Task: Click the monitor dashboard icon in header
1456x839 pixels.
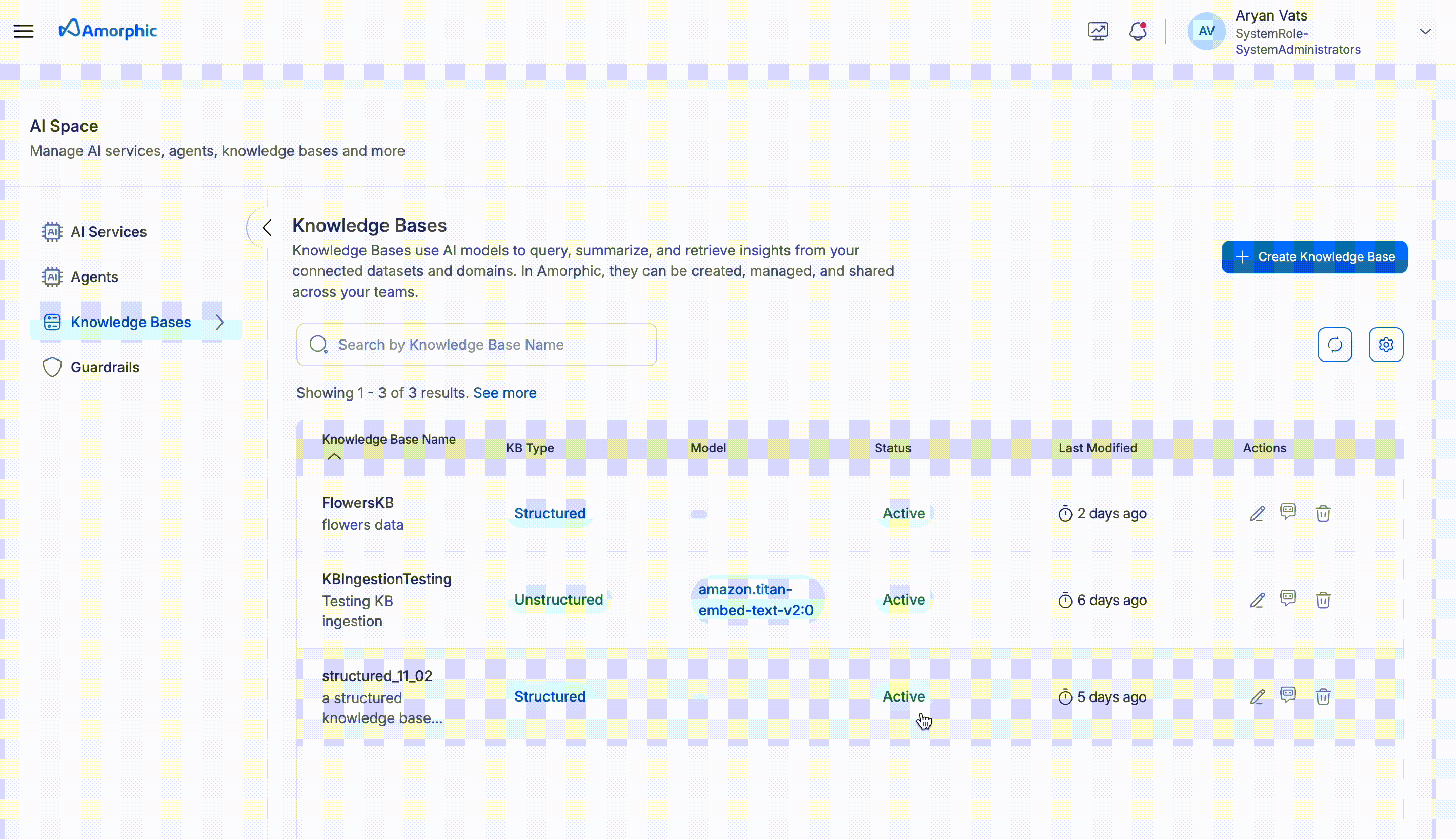Action: pos(1097,31)
